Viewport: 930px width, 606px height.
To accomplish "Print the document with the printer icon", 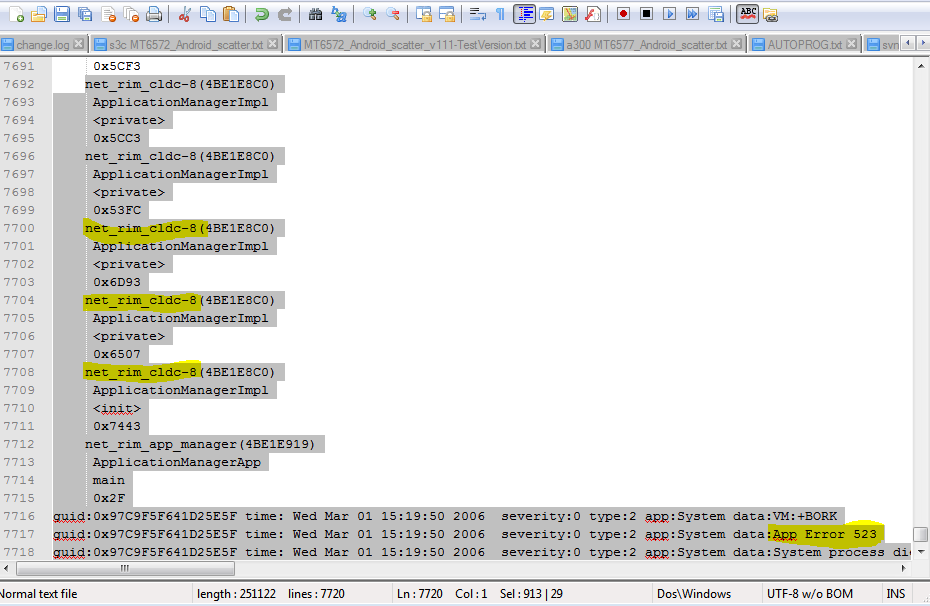I will tap(154, 14).
